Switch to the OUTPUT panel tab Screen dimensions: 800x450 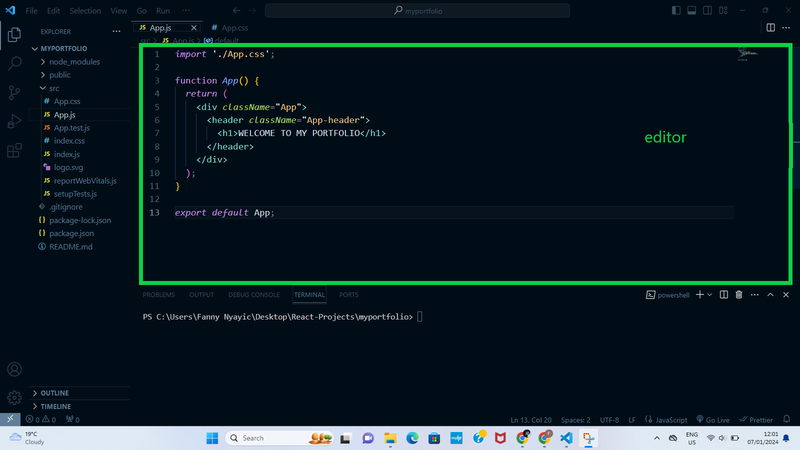click(202, 295)
